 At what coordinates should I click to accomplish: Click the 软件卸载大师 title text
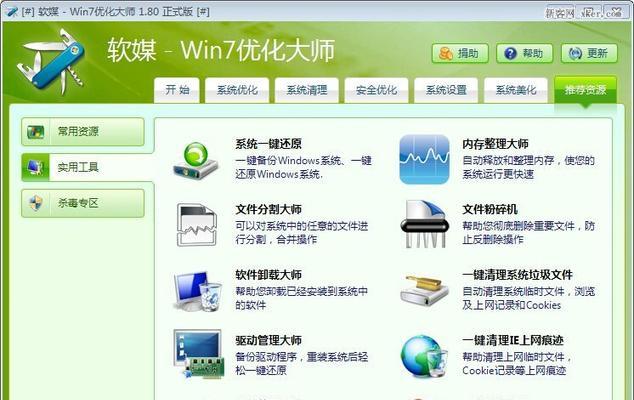coord(268,275)
